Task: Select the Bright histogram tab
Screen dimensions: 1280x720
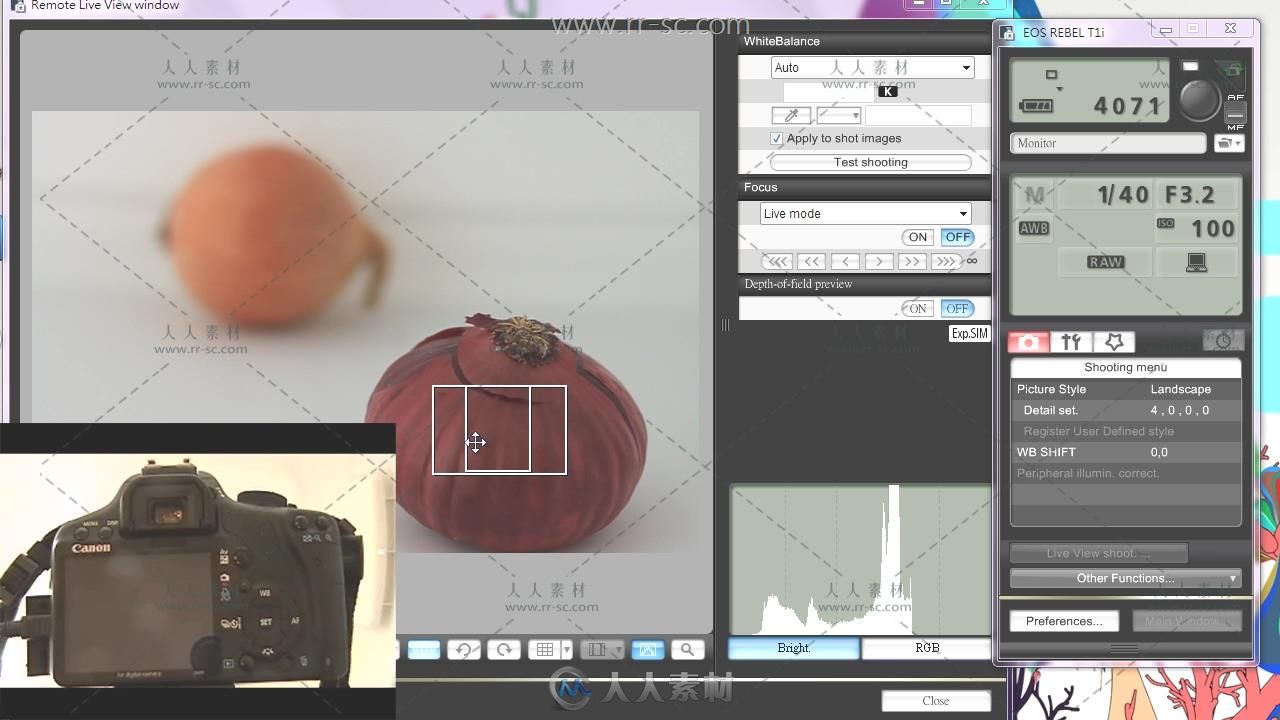Action: pyautogui.click(x=794, y=648)
